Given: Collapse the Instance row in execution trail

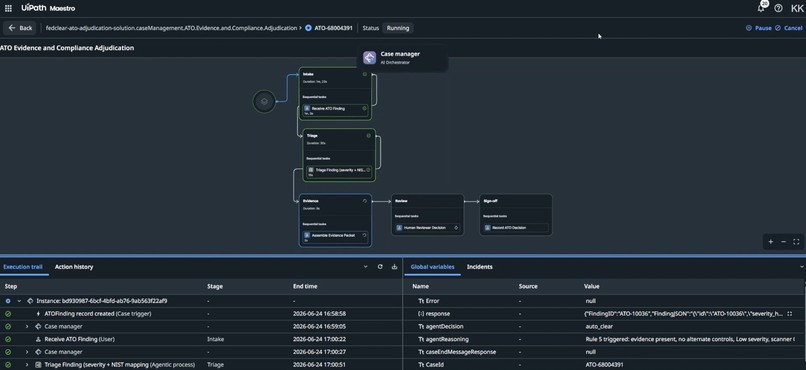Looking at the screenshot, I should point(19,301).
